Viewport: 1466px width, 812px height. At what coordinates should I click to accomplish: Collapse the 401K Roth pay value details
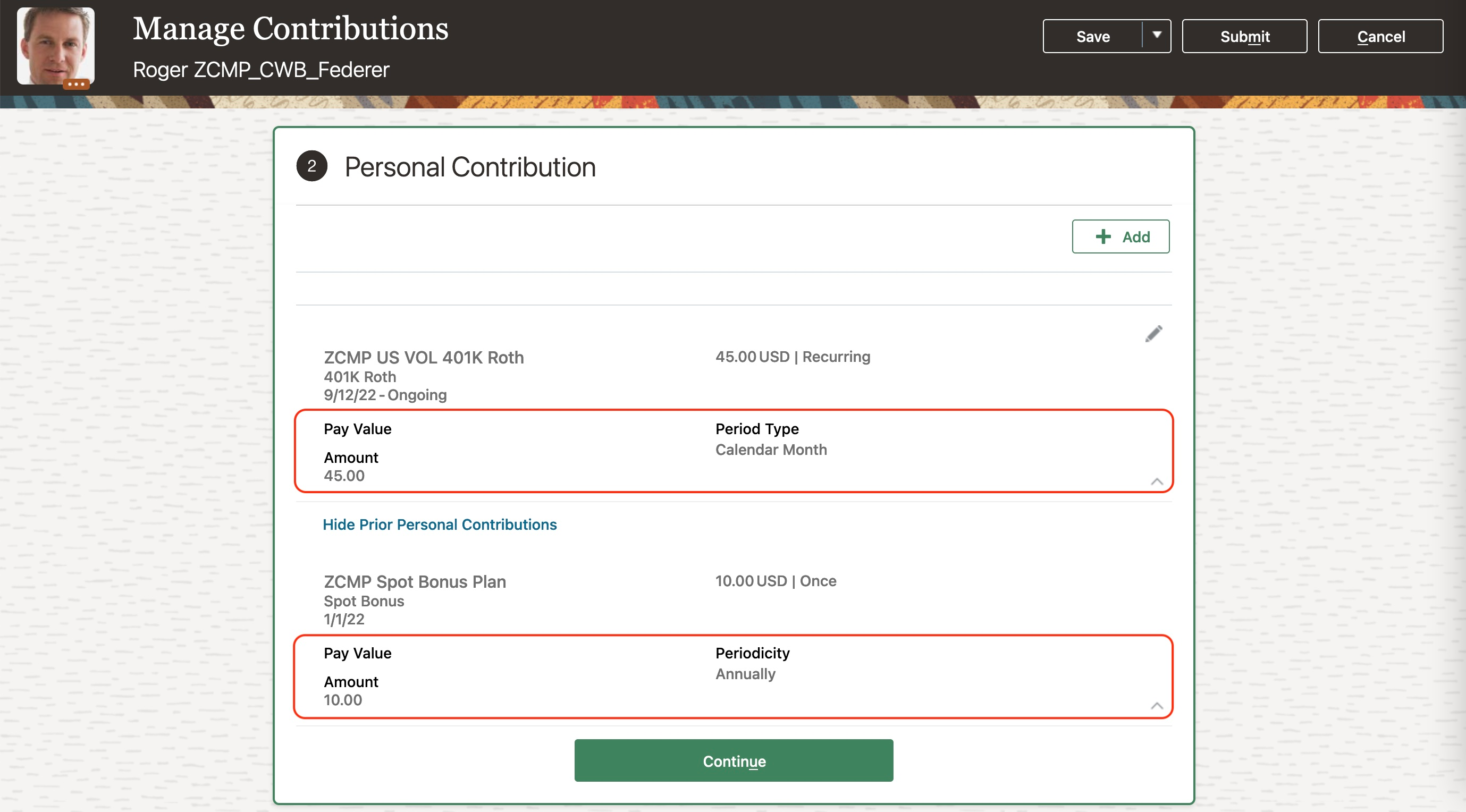coord(1157,481)
